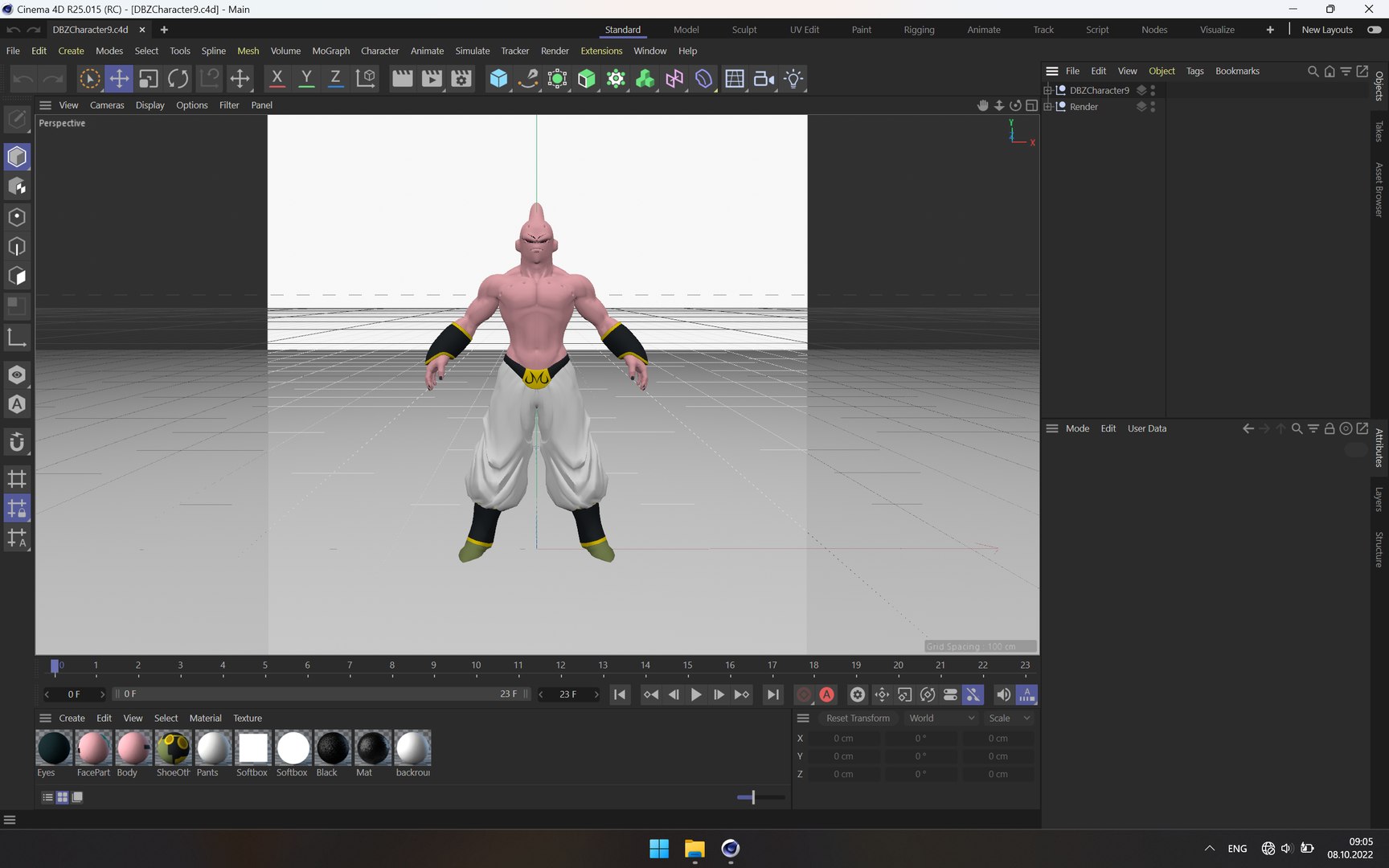The image size is (1389, 868).
Task: Add a Cube primitive object
Action: 498,79
